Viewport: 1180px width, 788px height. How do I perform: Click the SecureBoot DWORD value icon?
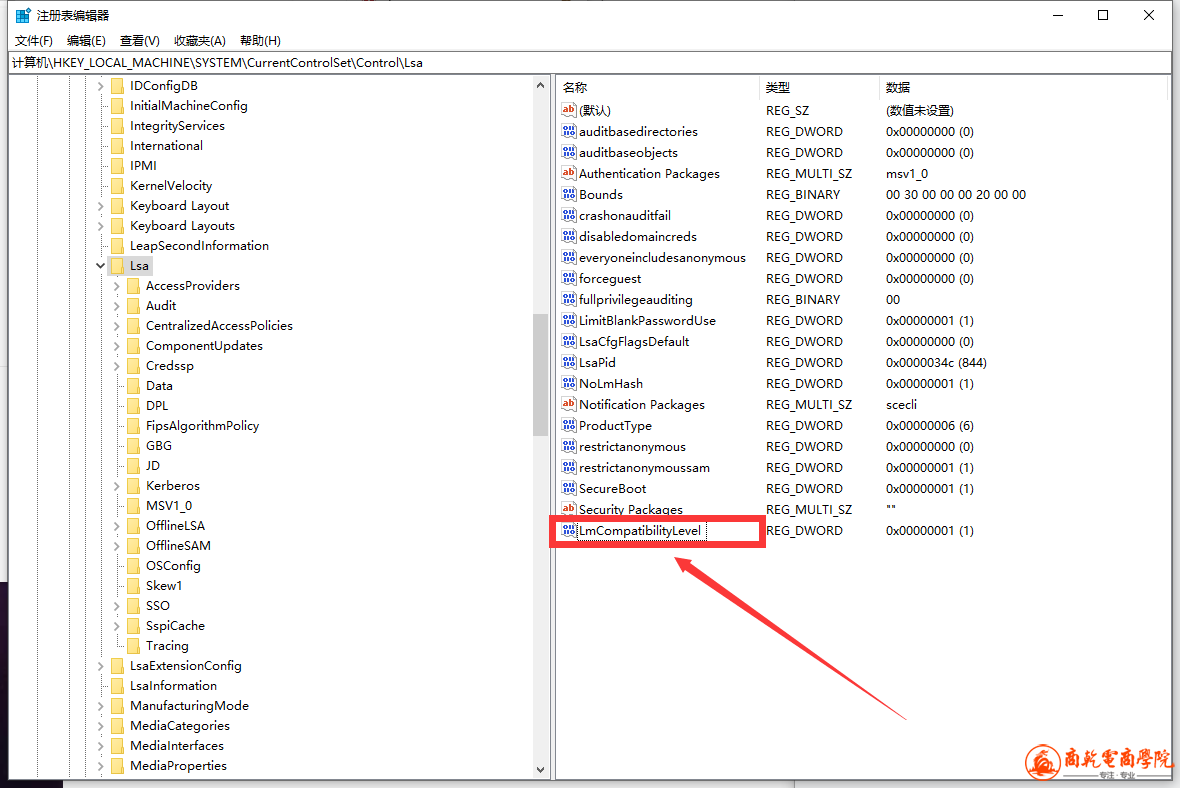coord(569,489)
